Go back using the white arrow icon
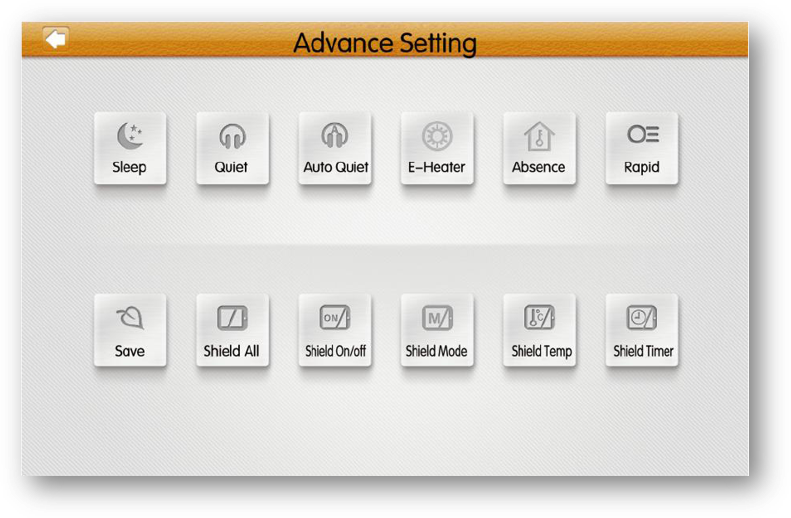This screenshot has width=791, height=518. 55,38
